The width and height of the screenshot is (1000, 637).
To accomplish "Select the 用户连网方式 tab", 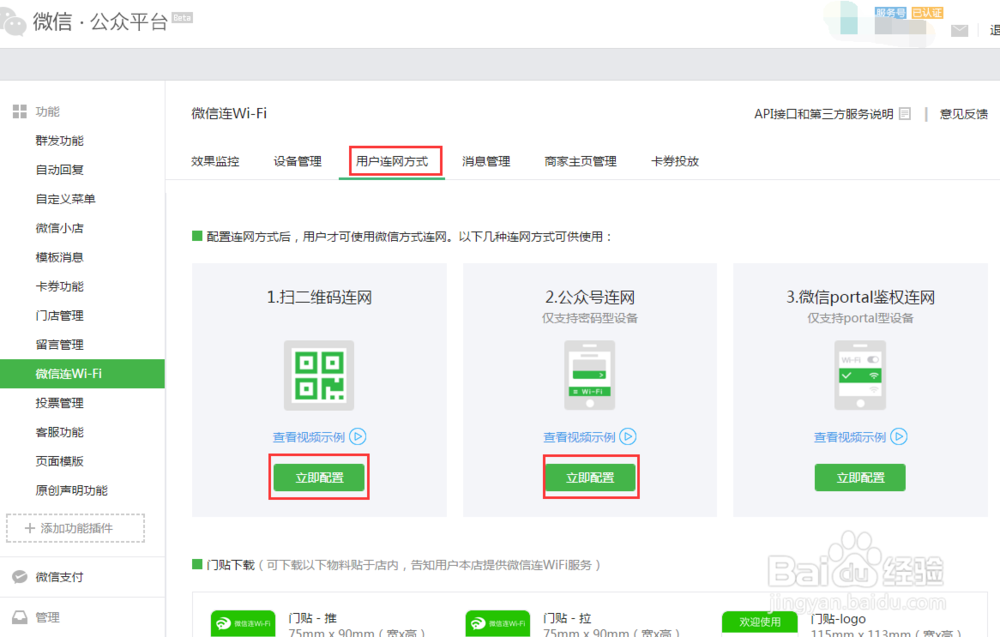I will pos(392,161).
